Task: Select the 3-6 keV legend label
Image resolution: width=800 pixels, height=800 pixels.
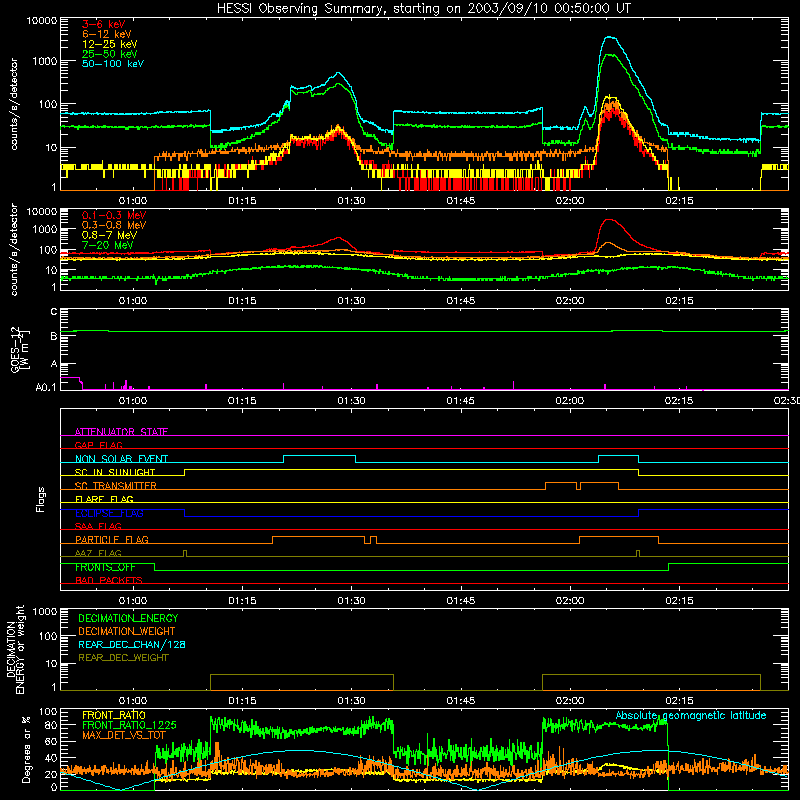Action: (103, 24)
